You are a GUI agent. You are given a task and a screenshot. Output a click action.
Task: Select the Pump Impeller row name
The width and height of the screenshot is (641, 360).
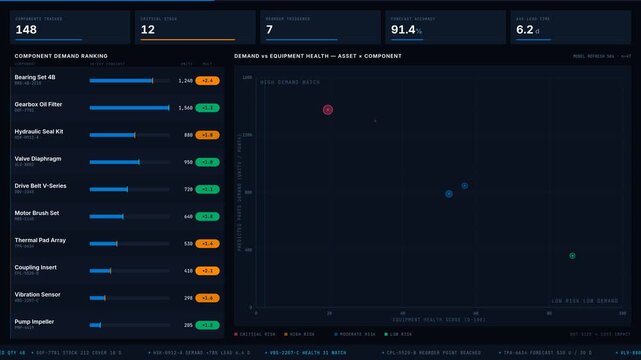click(x=34, y=322)
